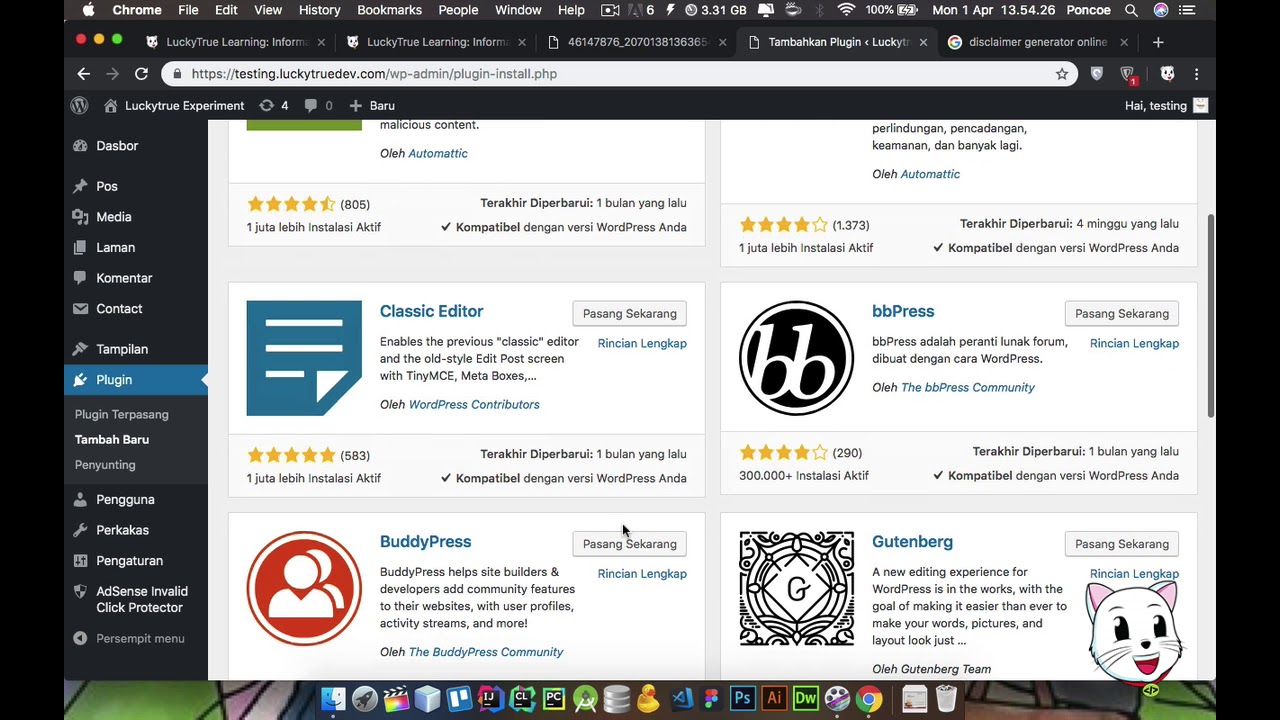1280x720 pixels.
Task: Close the Tambahkan Plugin tab
Action: [923, 42]
